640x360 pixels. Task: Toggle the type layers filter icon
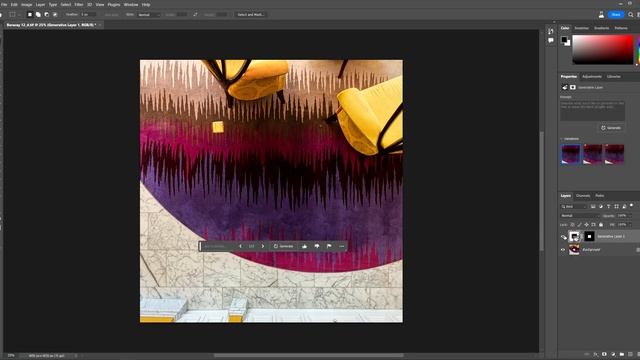[x=609, y=207]
